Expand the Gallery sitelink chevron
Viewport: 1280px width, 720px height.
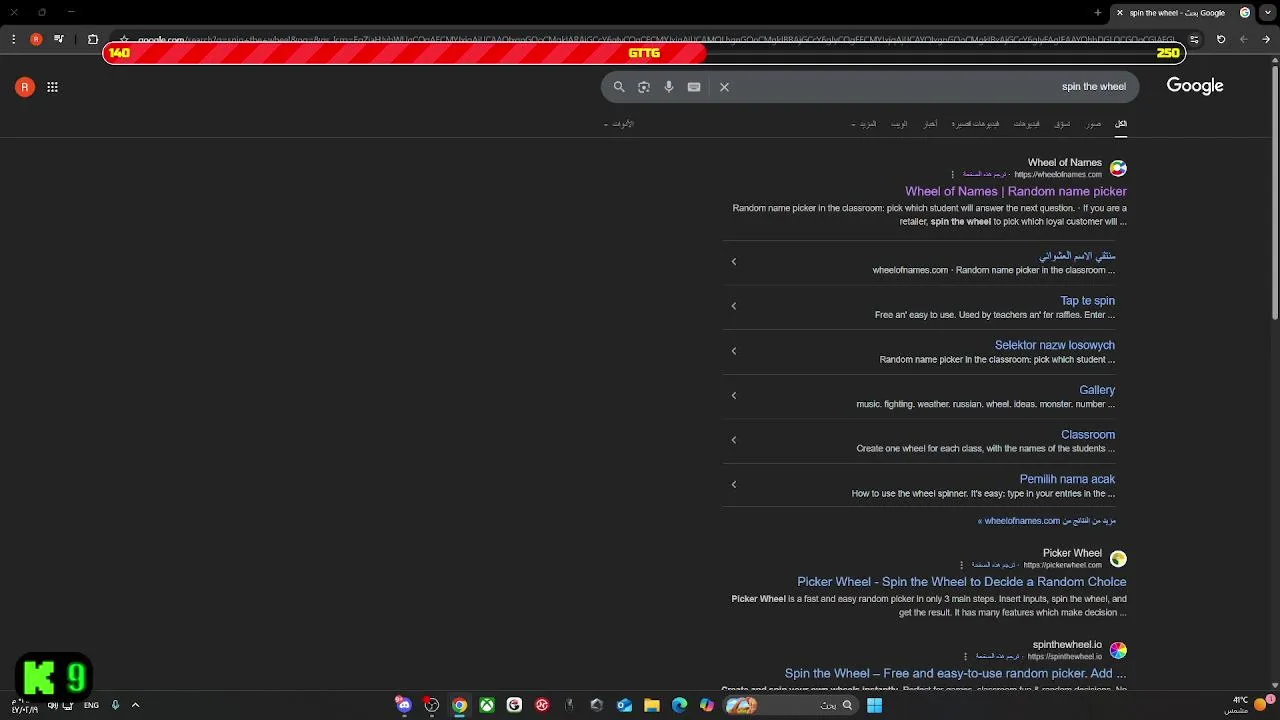pyautogui.click(x=734, y=395)
